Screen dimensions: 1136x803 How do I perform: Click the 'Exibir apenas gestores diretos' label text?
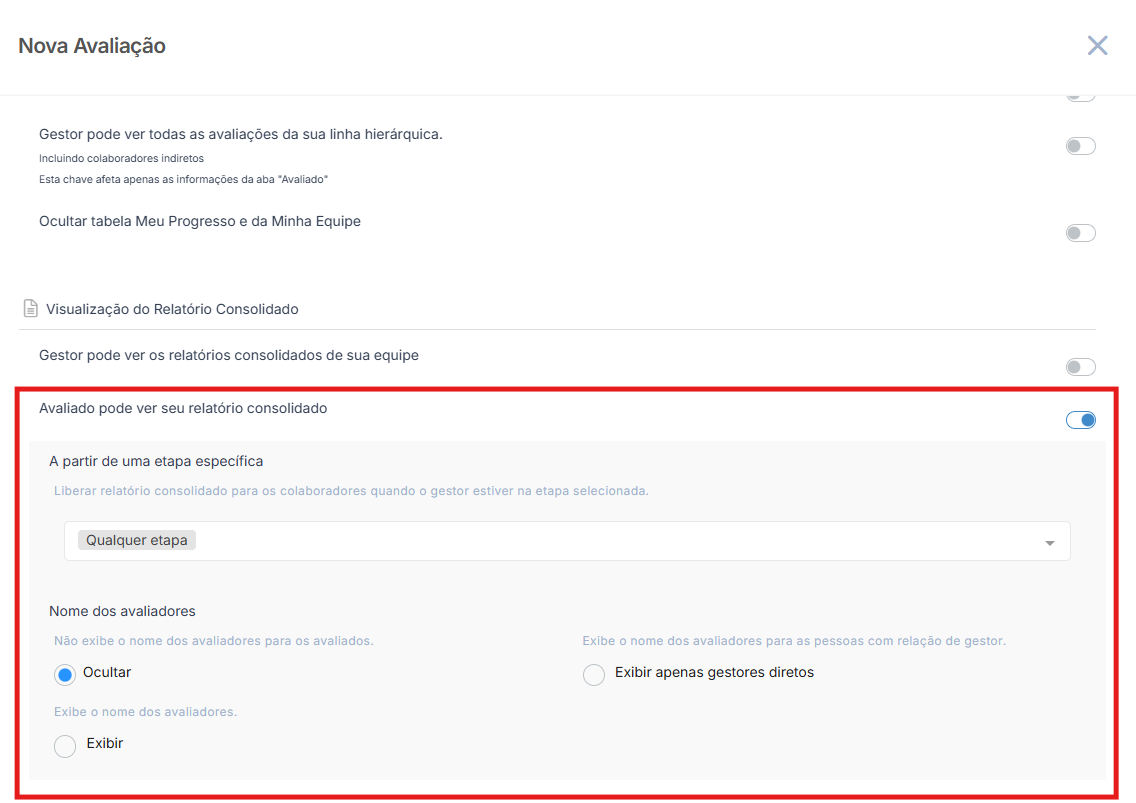(714, 673)
